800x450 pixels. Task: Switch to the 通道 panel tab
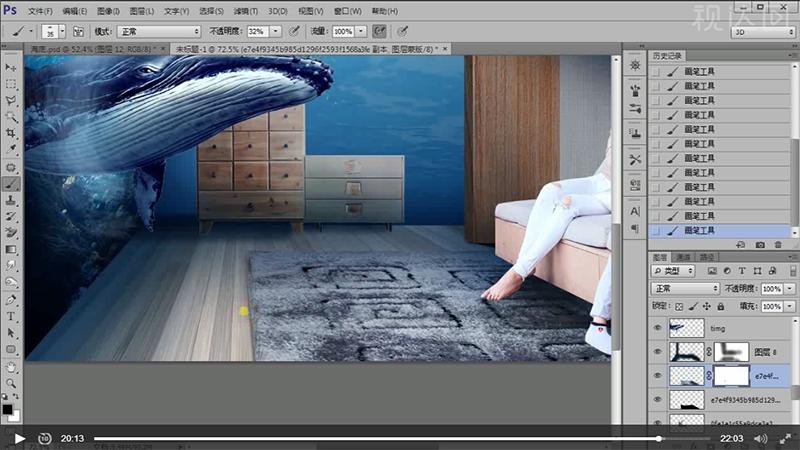tap(682, 257)
